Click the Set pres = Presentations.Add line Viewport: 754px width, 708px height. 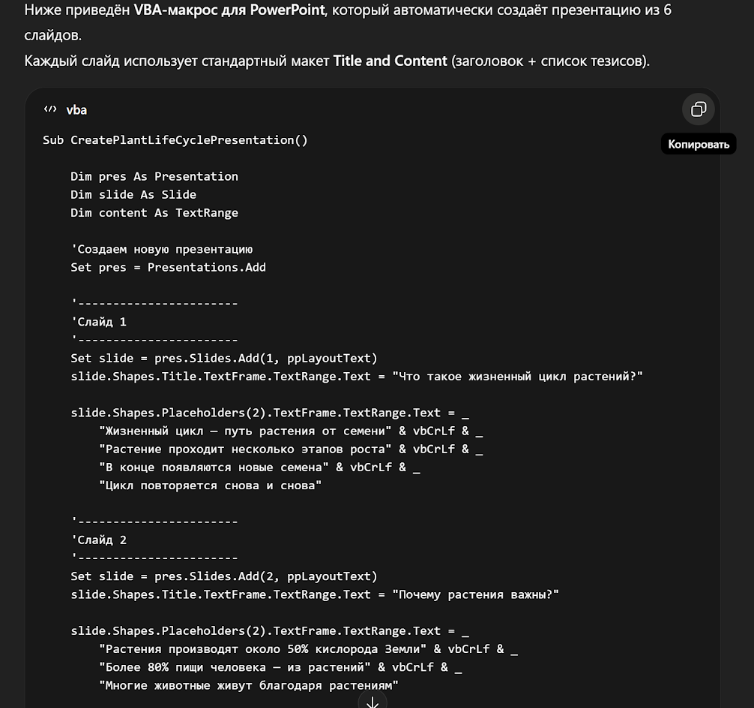[x=168, y=267]
